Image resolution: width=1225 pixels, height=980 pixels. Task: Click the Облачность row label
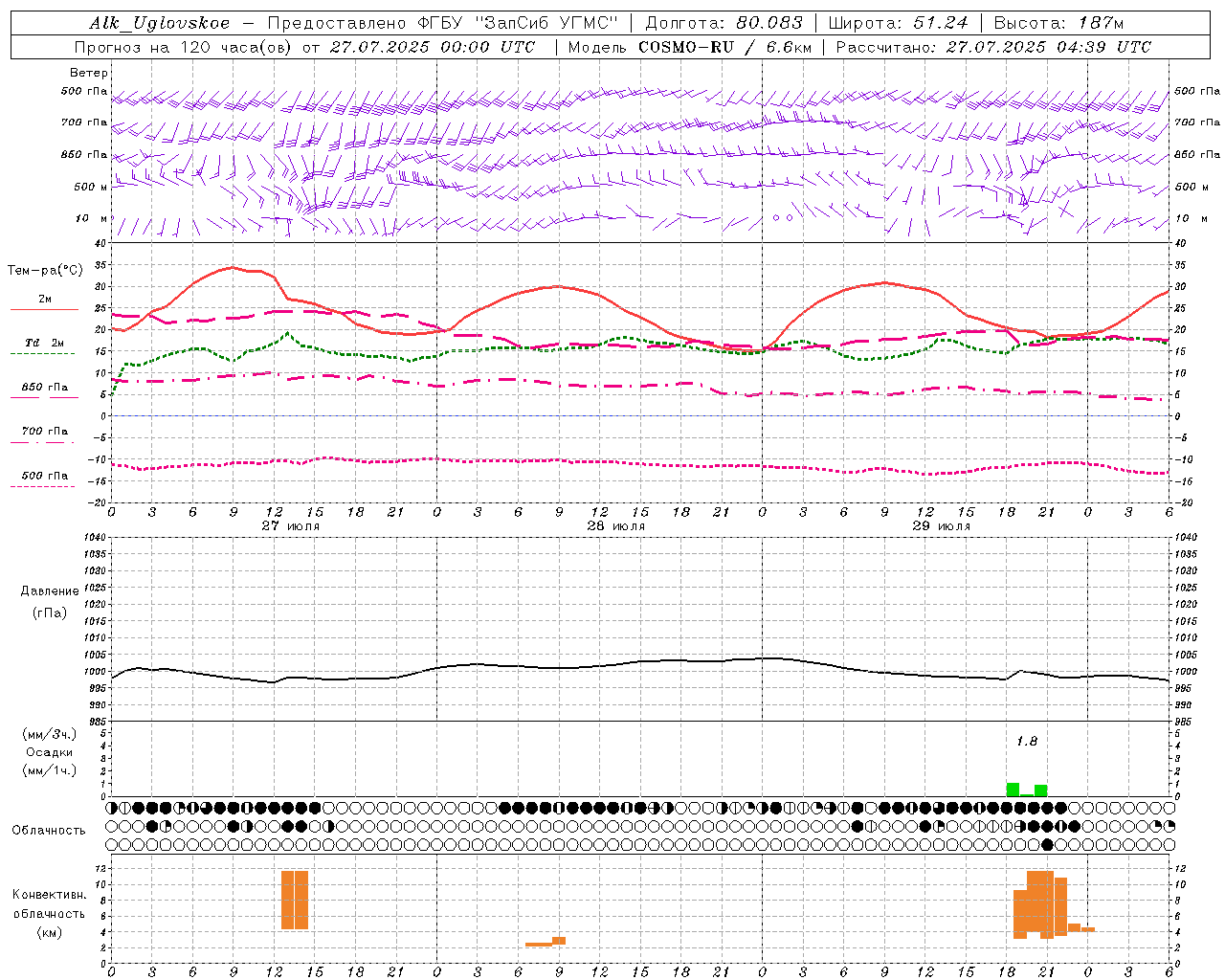[49, 830]
